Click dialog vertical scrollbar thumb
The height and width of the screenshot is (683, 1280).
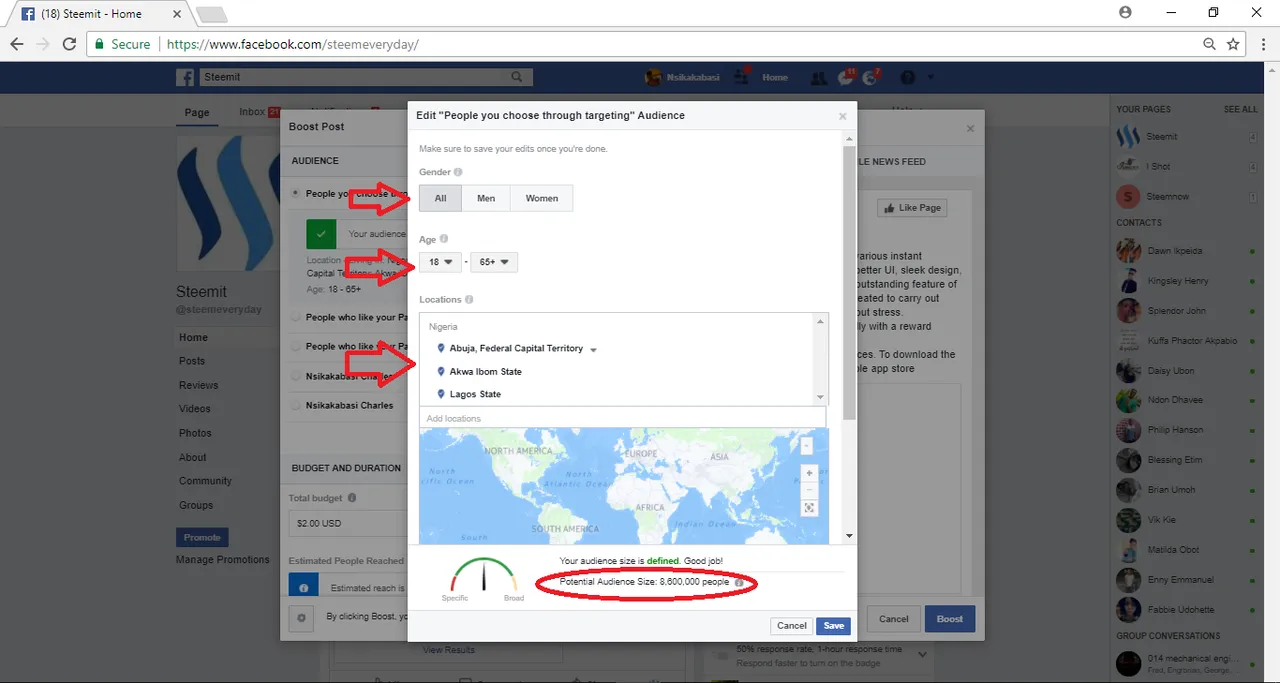[x=850, y=285]
